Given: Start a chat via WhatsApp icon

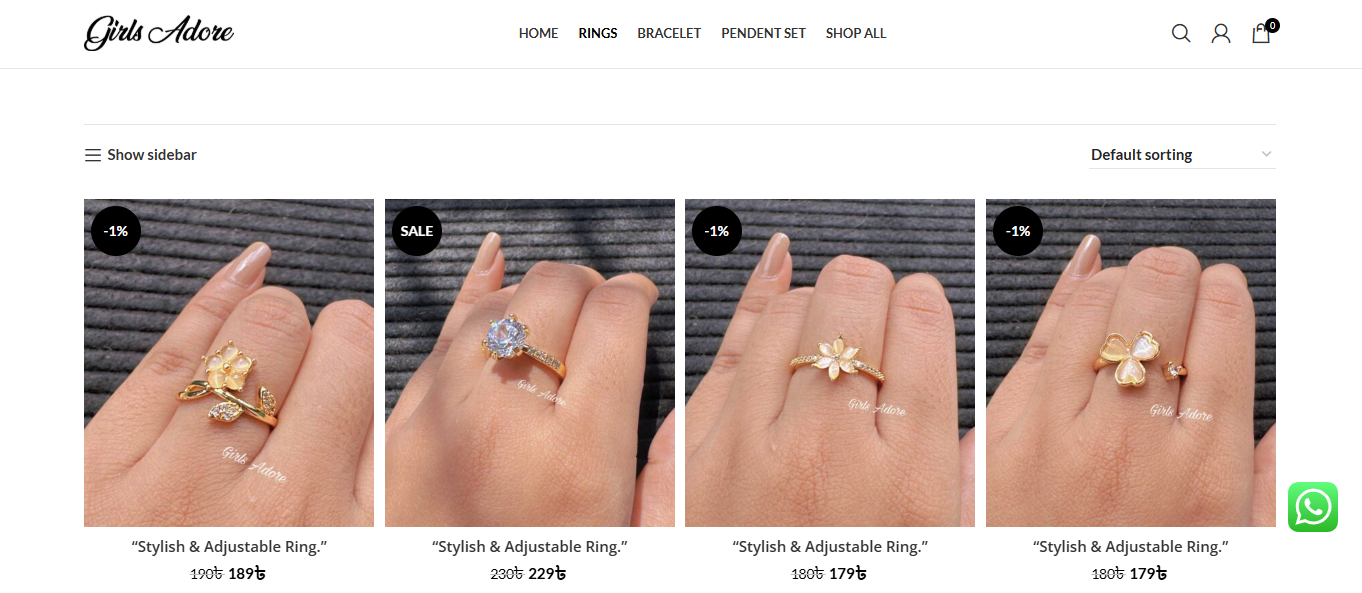Looking at the screenshot, I should coord(1313,507).
